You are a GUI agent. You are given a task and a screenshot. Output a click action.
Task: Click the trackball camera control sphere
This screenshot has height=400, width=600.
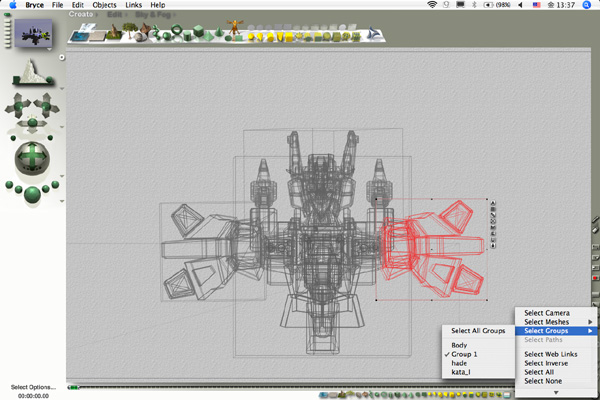click(31, 158)
